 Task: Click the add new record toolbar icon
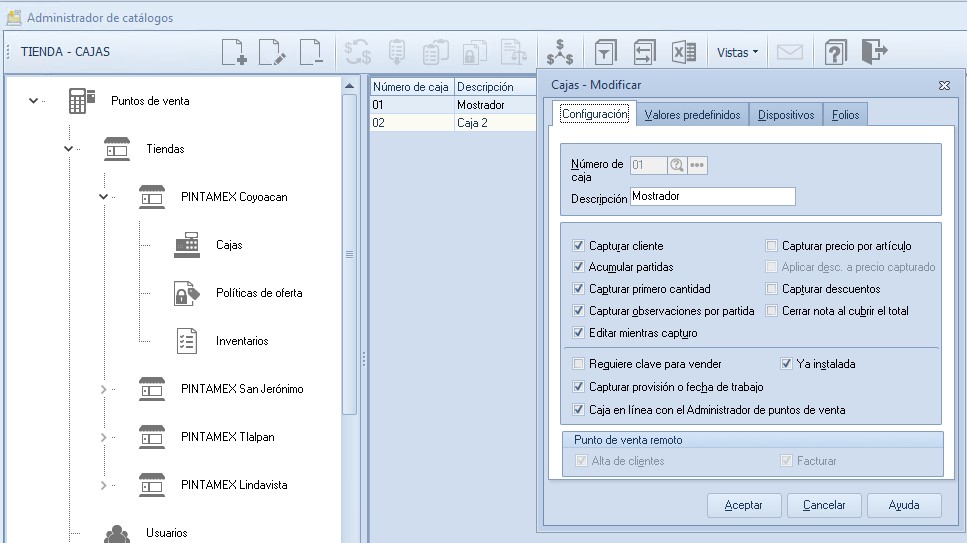point(234,52)
